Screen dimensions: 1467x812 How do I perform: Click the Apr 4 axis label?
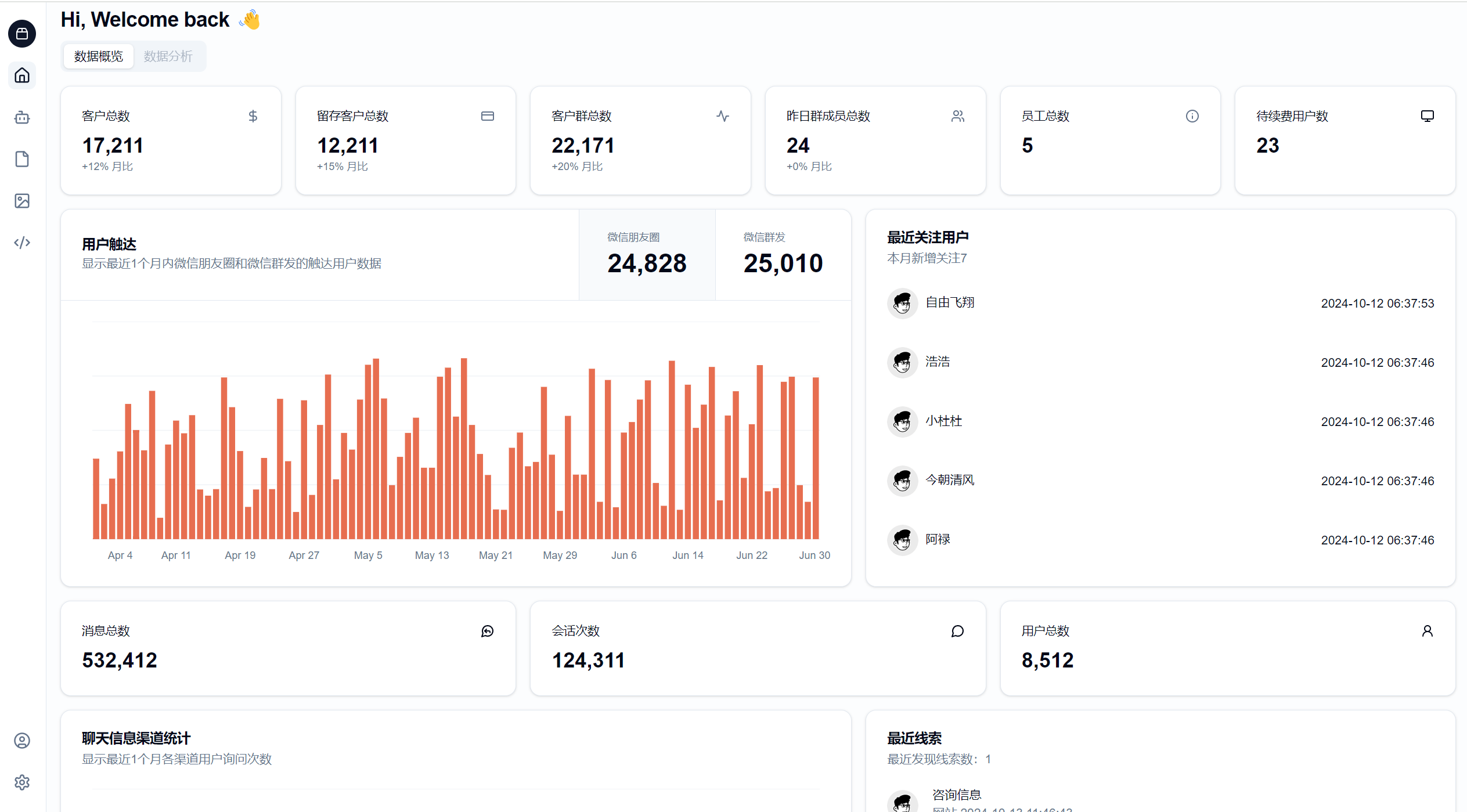click(120, 555)
